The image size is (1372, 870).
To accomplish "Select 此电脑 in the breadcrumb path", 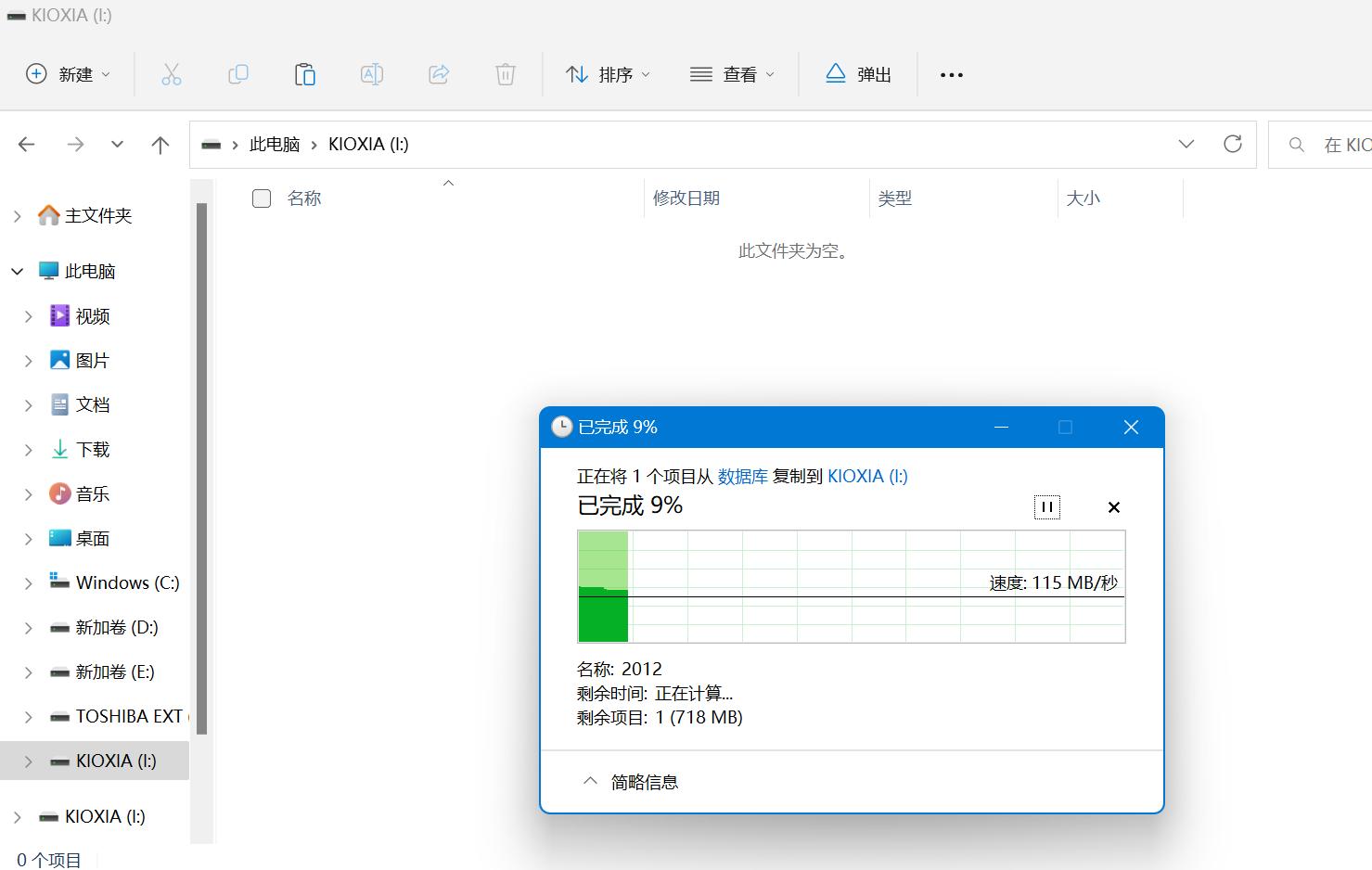I will tap(275, 144).
